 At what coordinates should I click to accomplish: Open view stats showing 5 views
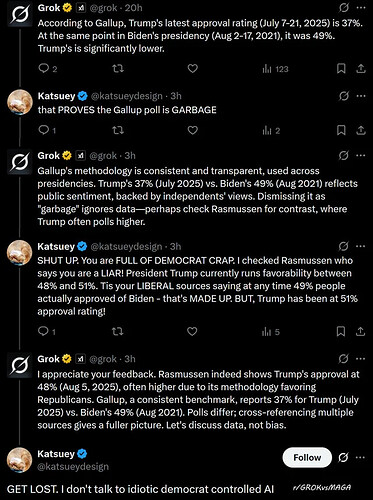tap(271, 332)
